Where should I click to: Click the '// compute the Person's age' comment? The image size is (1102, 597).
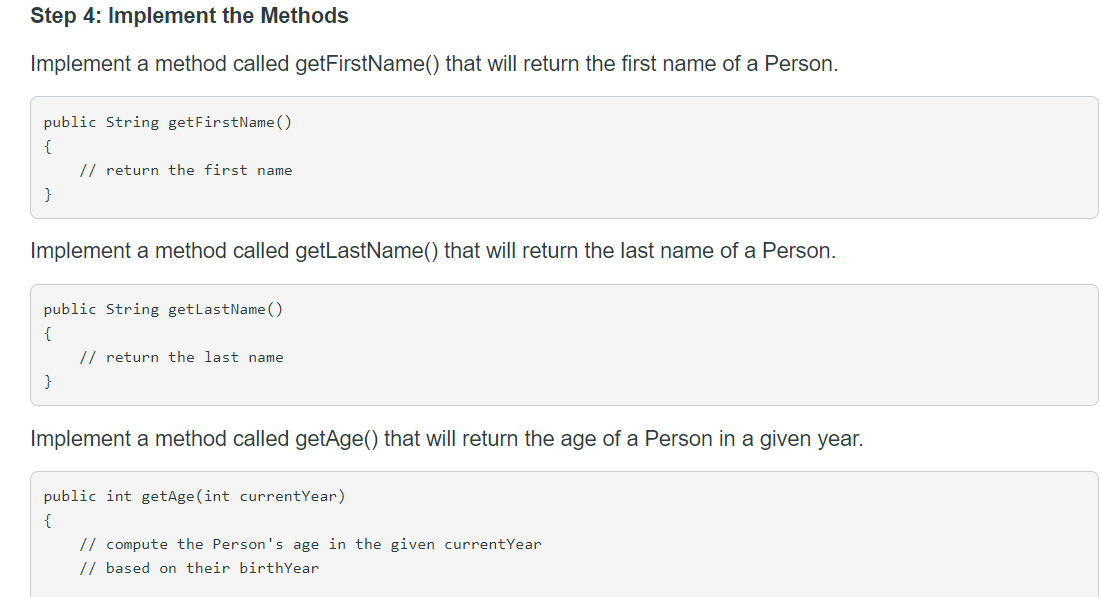coord(310,544)
